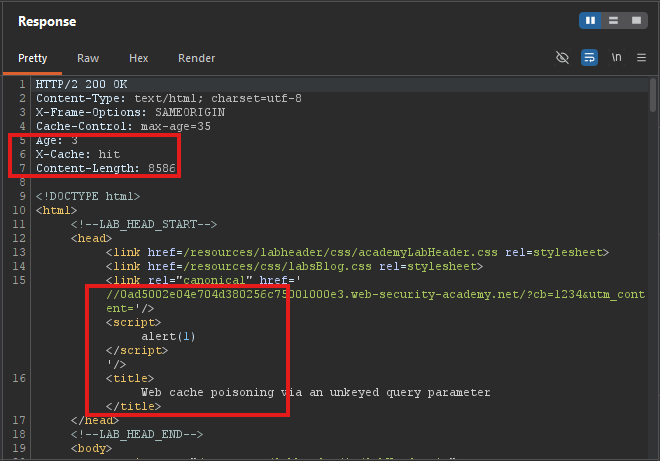Click the labsBlog.css link line
The width and height of the screenshot is (660, 461).
click(x=294, y=266)
